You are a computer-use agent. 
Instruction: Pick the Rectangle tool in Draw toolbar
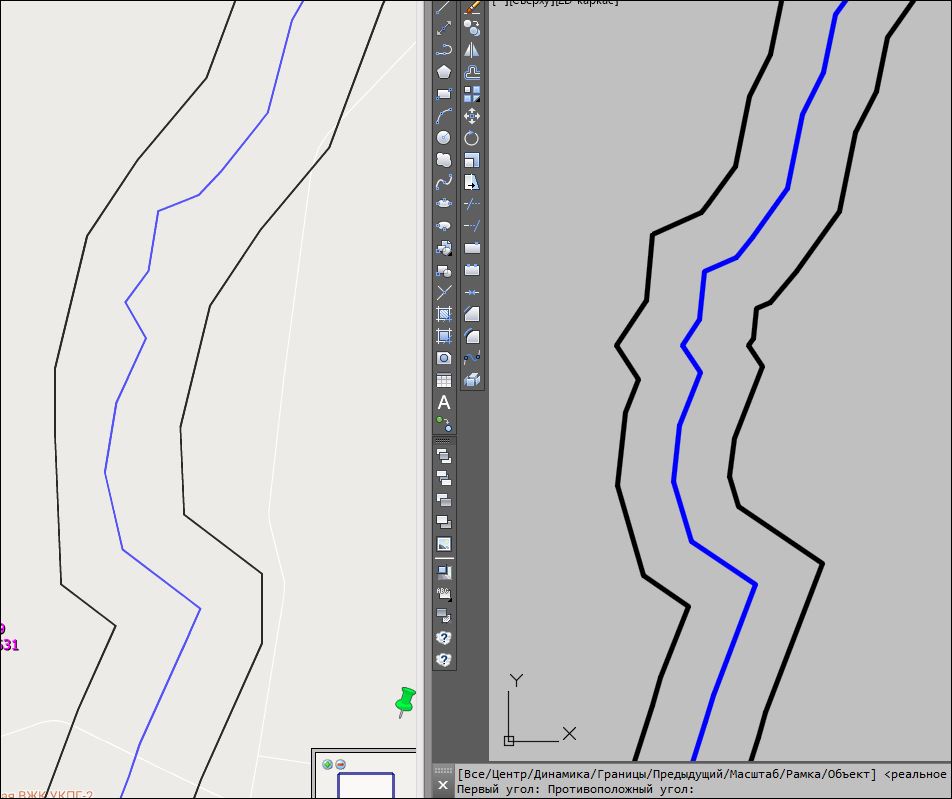coord(444,94)
